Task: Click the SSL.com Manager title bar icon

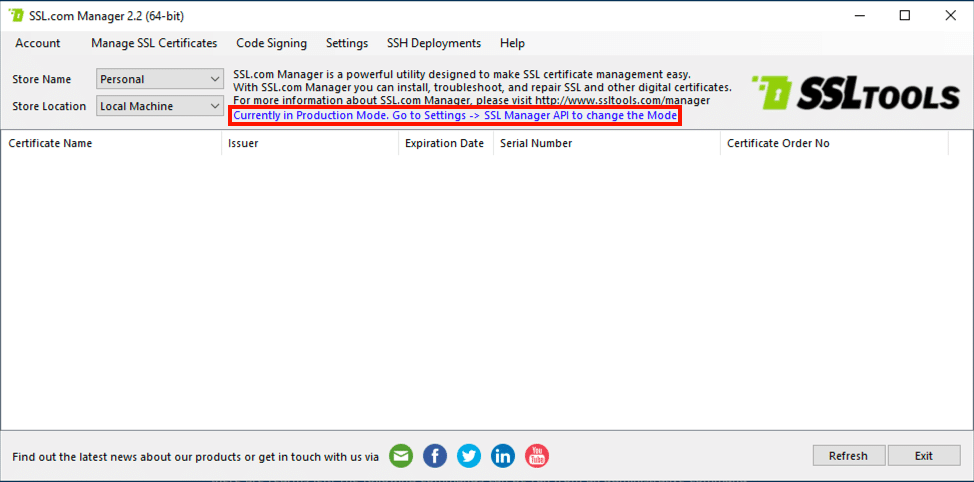Action: (x=16, y=16)
